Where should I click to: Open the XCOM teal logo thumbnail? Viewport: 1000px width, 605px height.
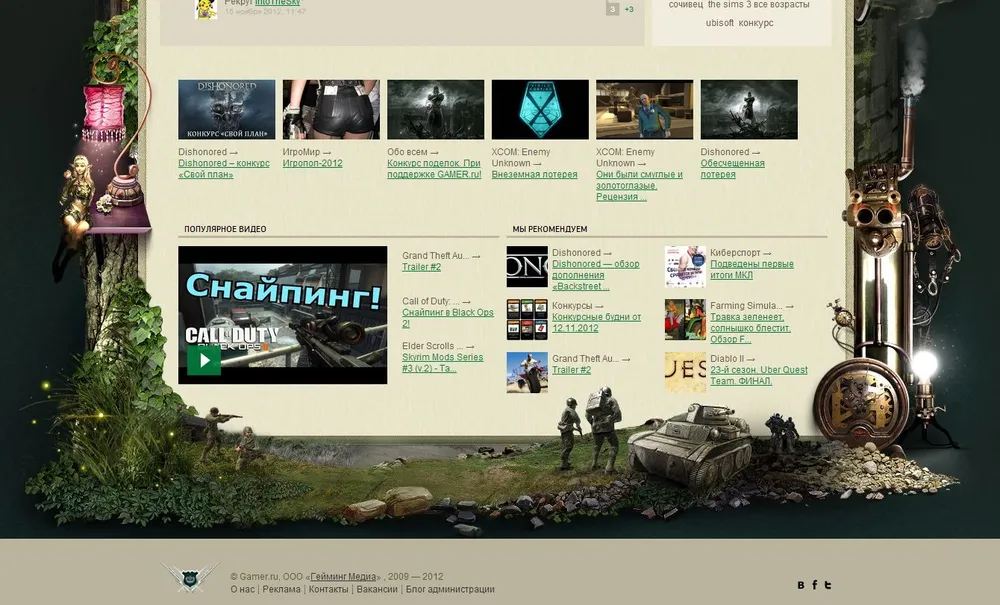[540, 109]
